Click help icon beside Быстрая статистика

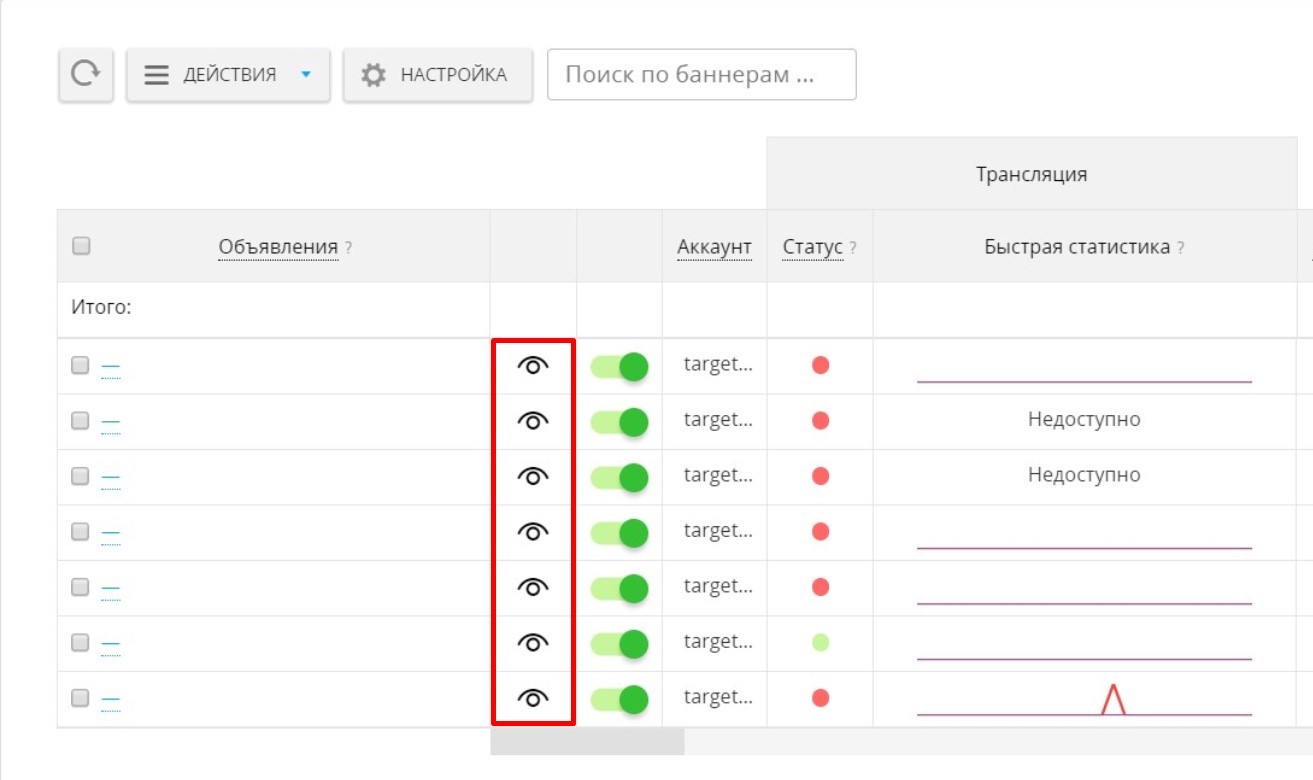click(x=1180, y=248)
